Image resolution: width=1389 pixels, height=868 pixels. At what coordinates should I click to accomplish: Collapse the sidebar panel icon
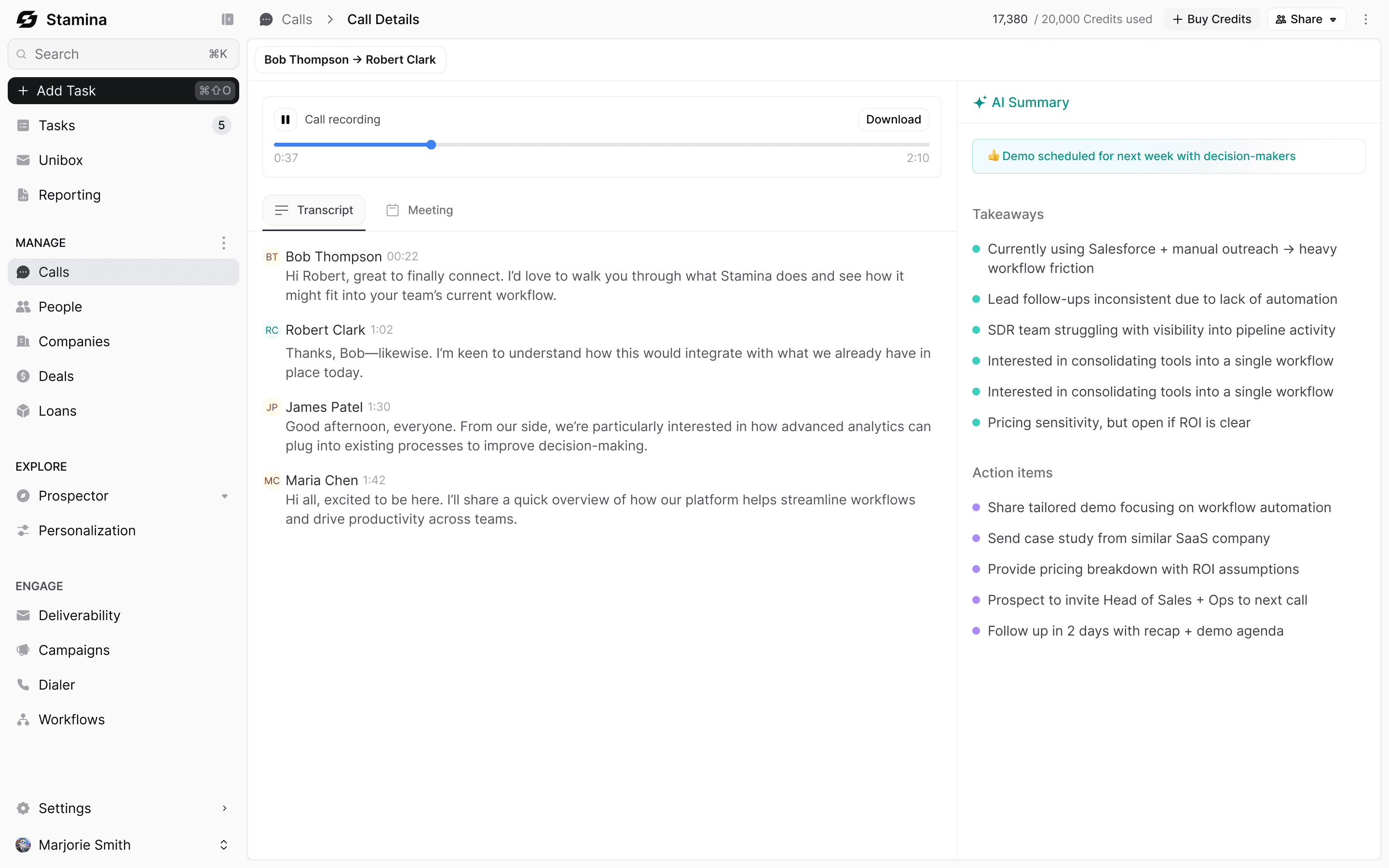227,19
